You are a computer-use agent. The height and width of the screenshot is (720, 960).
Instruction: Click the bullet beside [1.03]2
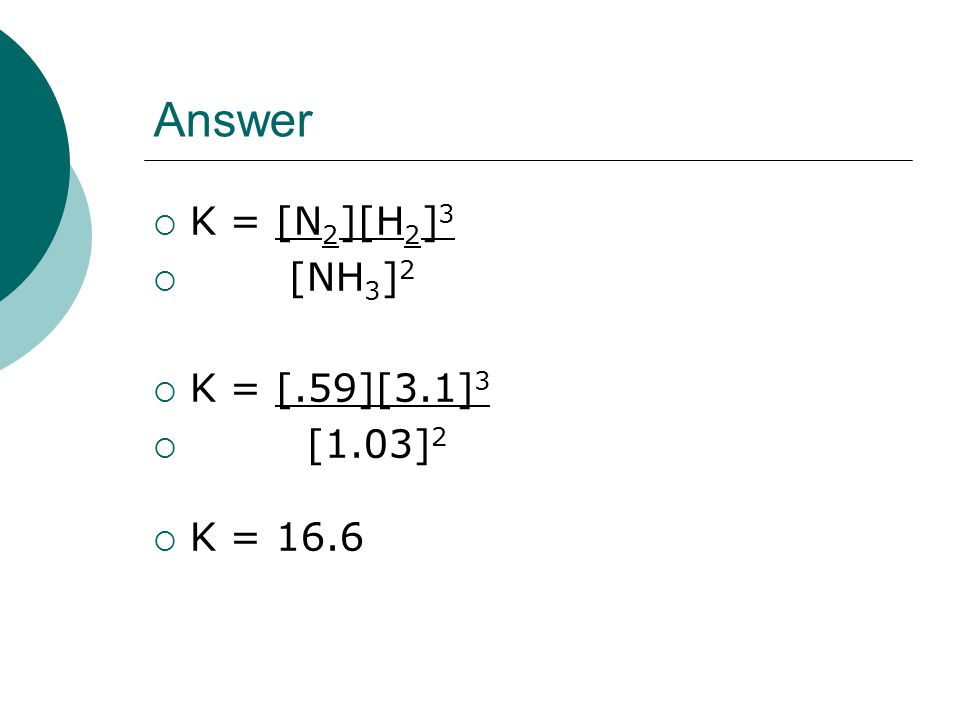(x=165, y=448)
